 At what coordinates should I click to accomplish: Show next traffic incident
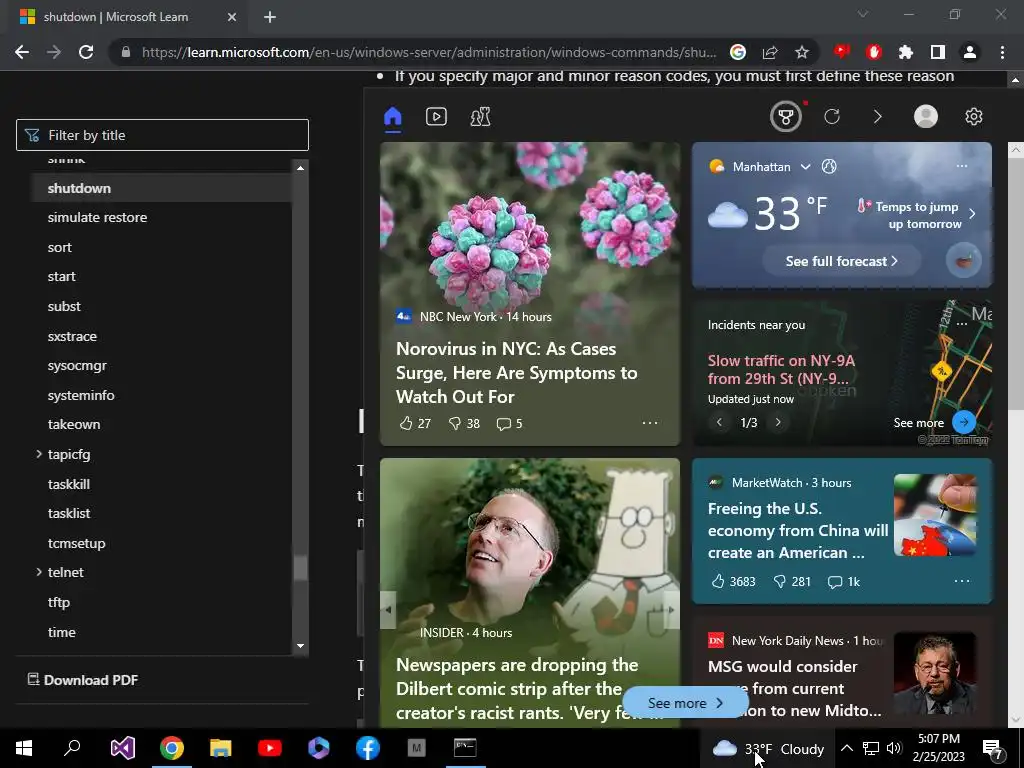click(778, 423)
